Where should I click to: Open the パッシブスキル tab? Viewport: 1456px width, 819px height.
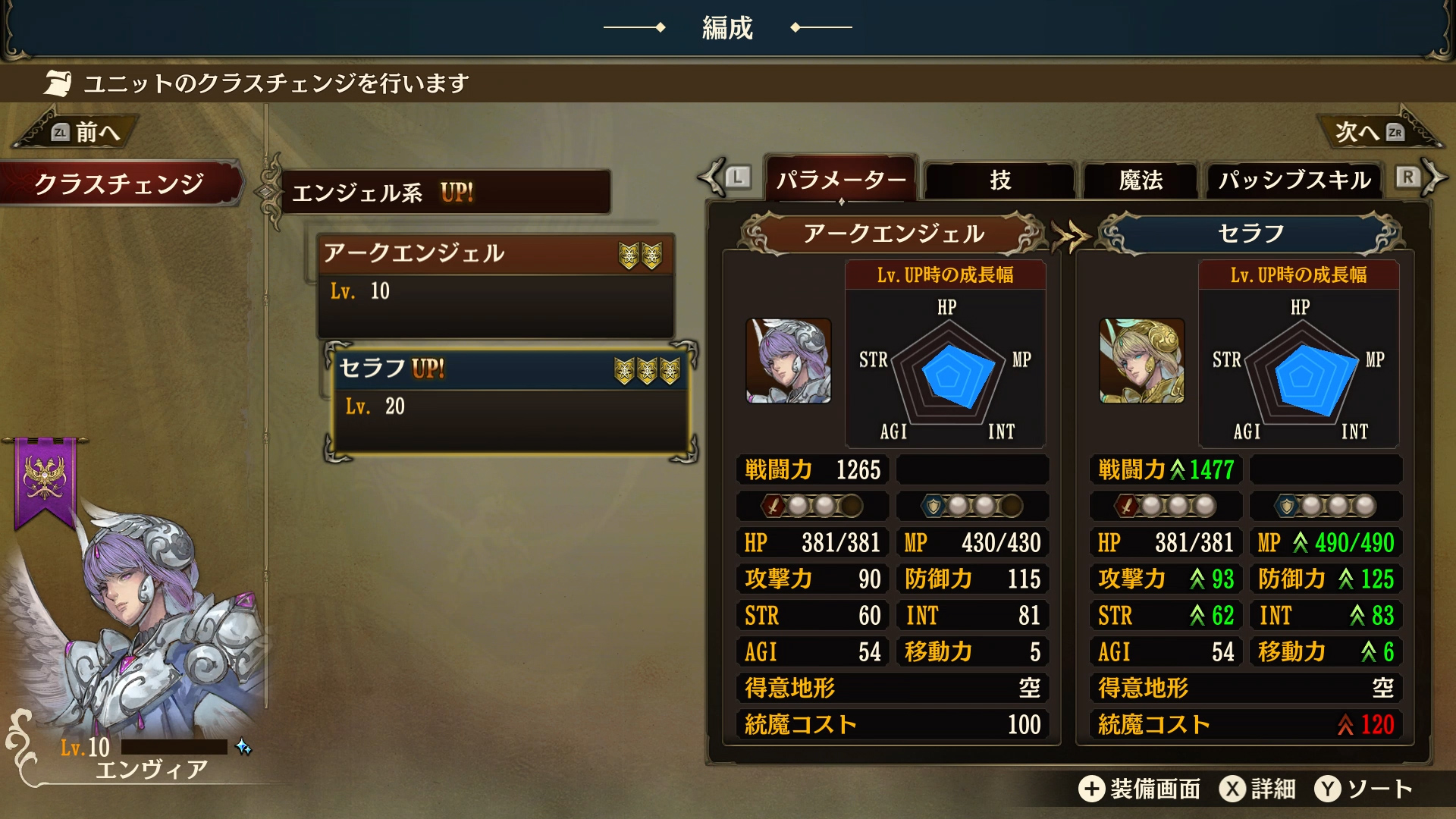1294,180
